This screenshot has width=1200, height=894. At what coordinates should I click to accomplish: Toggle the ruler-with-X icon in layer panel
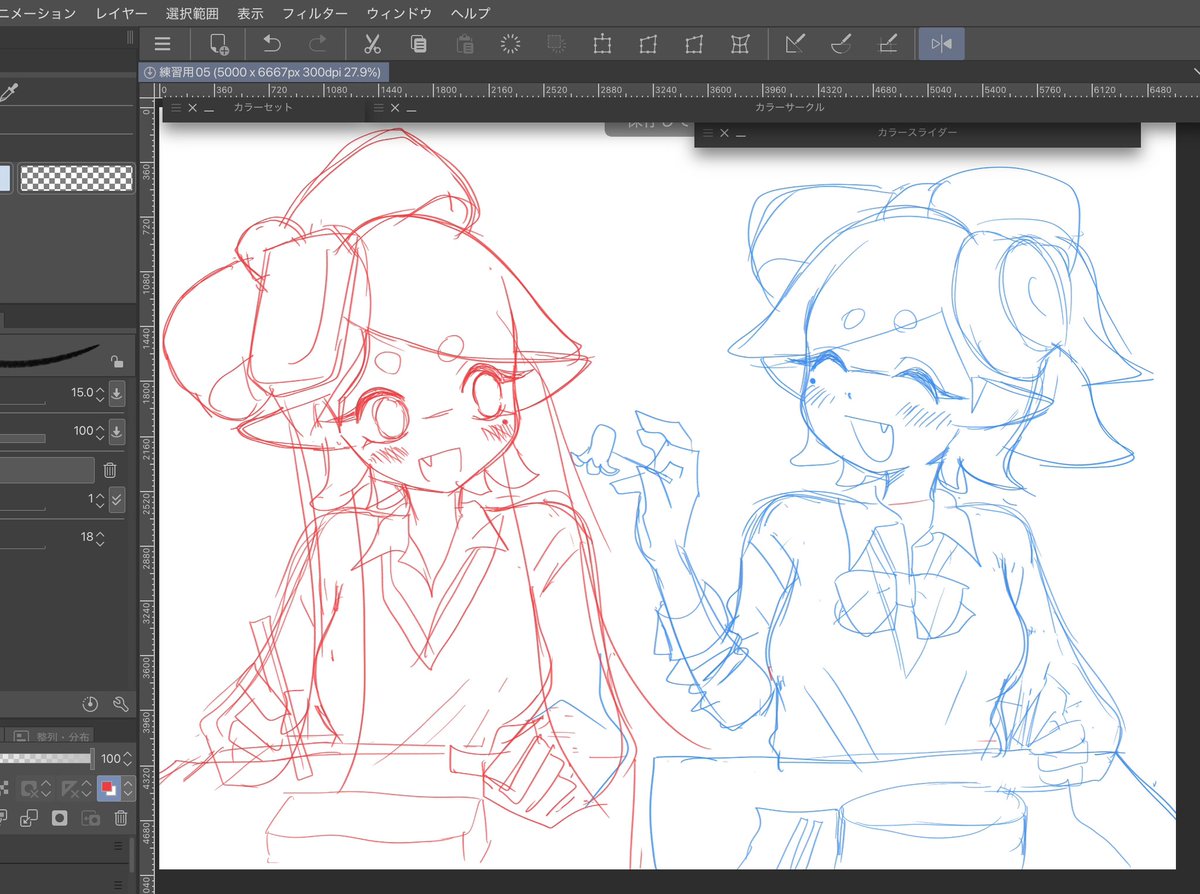69,788
